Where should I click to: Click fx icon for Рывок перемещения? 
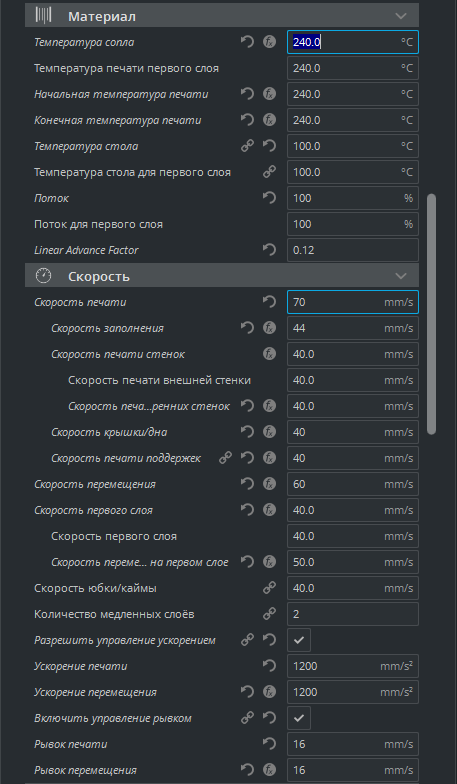pyautogui.click(x=270, y=770)
